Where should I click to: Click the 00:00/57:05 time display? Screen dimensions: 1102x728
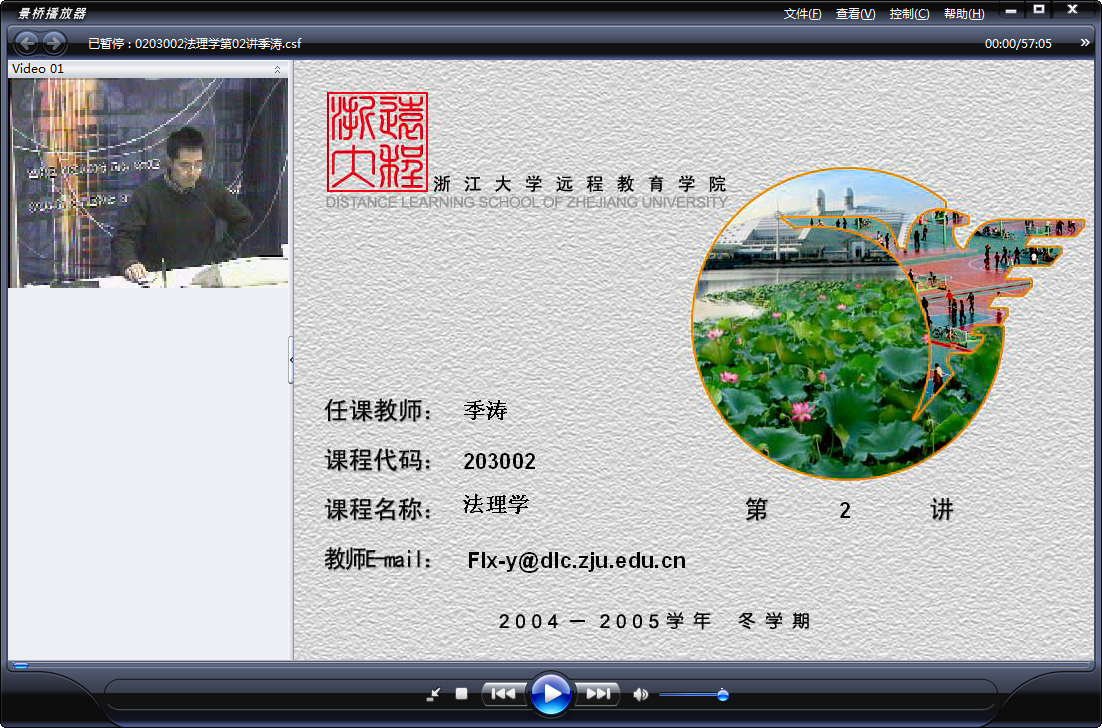pos(1018,44)
